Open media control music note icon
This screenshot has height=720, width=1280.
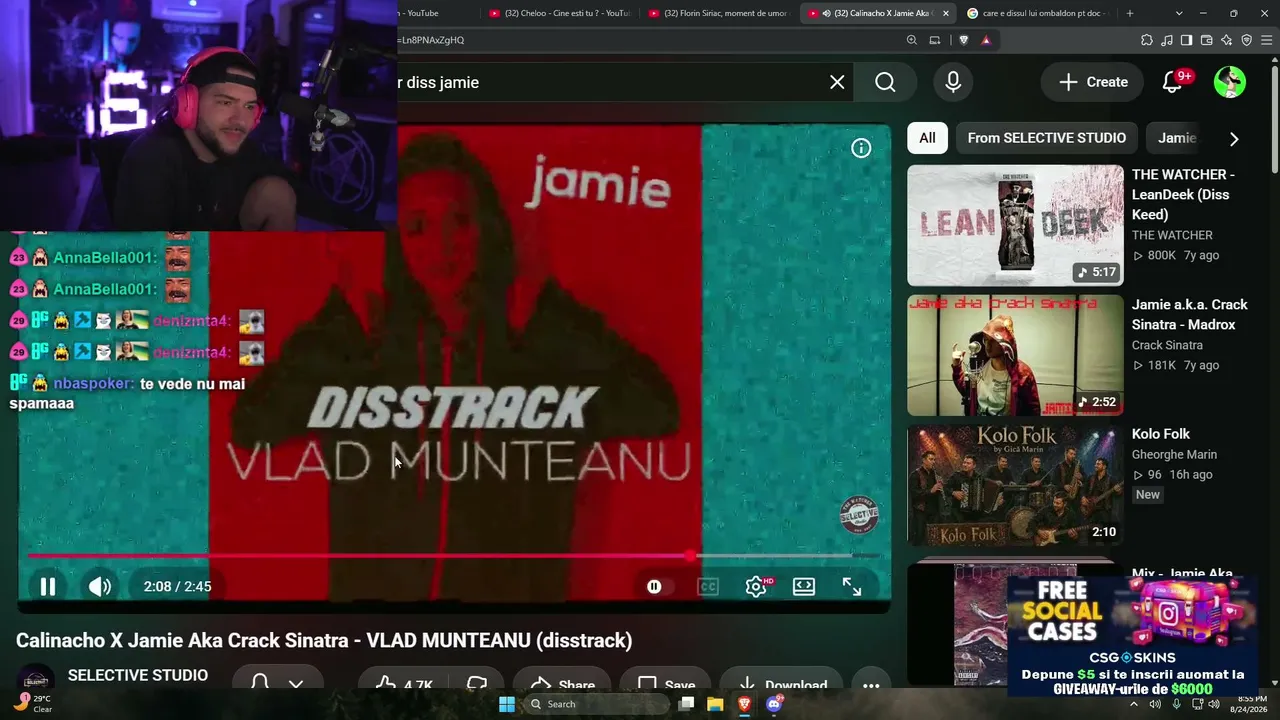click(x=1167, y=40)
